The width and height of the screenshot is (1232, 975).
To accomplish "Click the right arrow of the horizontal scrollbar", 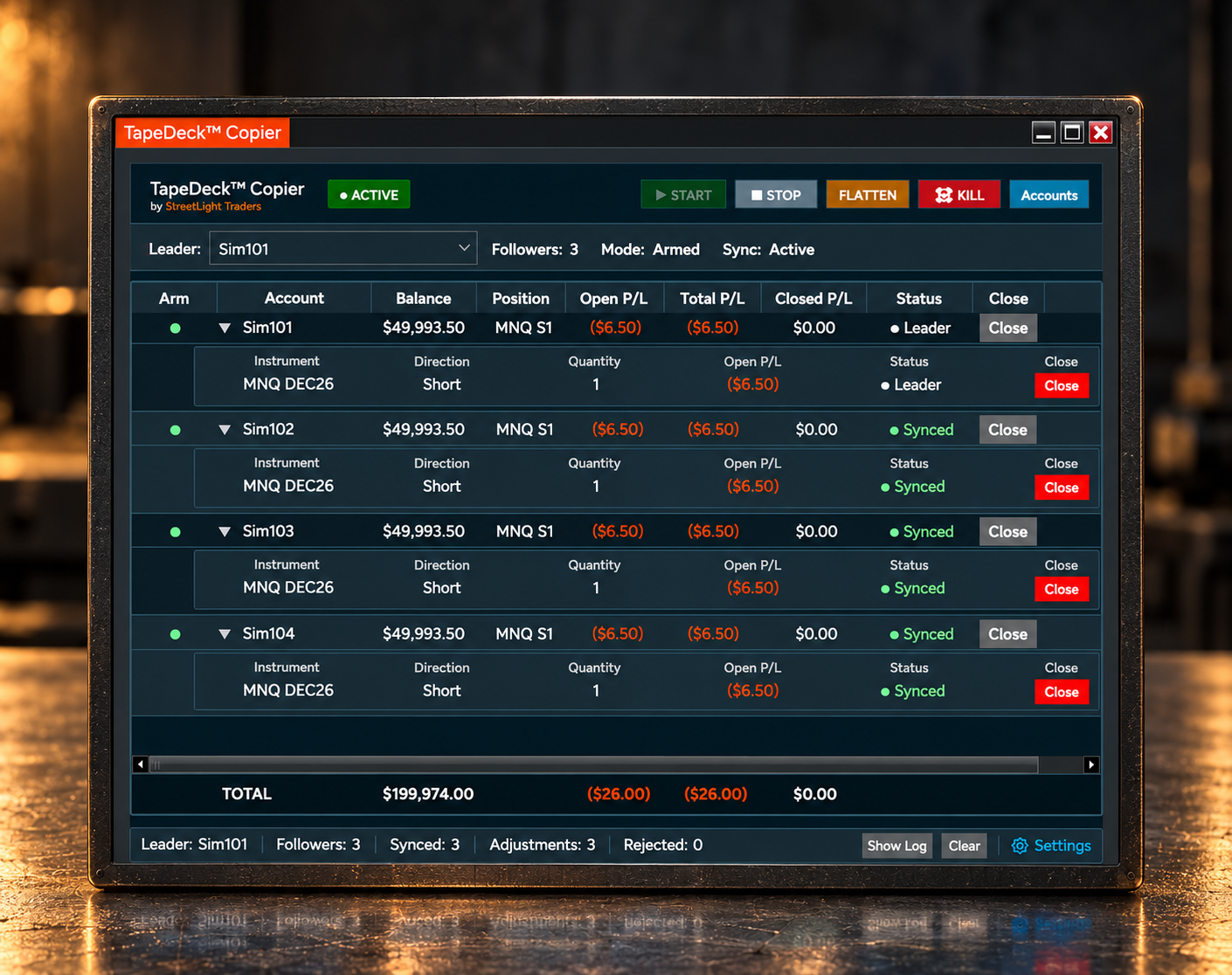I will coord(1091,764).
